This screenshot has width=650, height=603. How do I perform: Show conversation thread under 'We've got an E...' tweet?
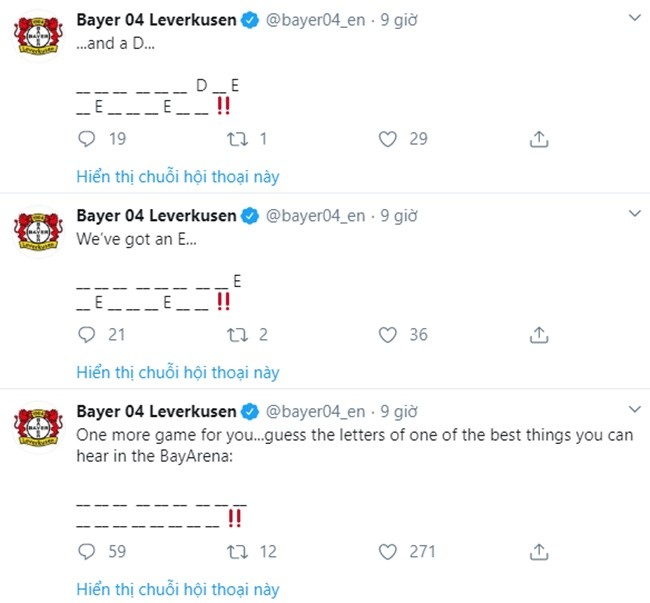178,373
